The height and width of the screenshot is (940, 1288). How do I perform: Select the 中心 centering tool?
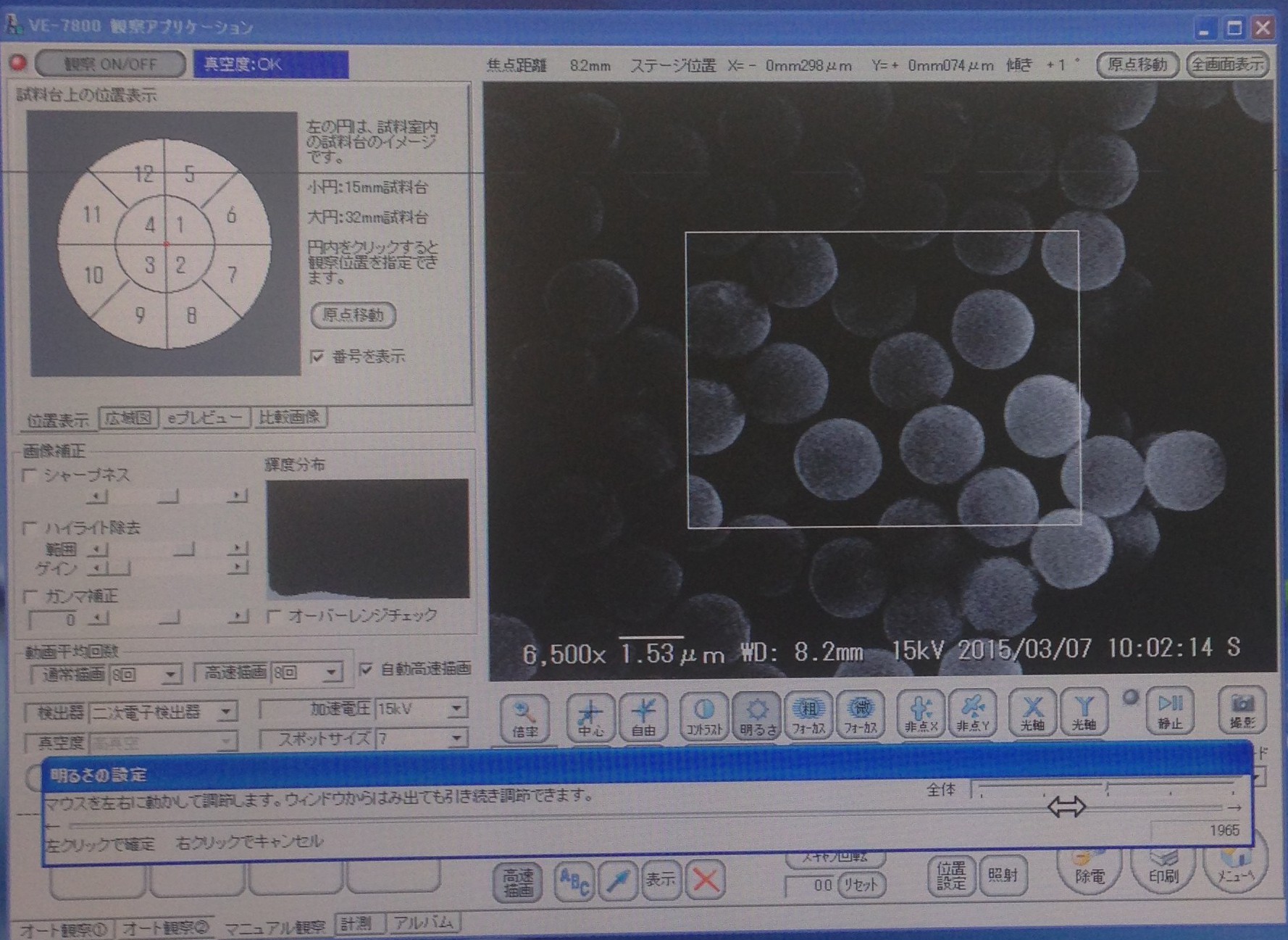tap(590, 716)
